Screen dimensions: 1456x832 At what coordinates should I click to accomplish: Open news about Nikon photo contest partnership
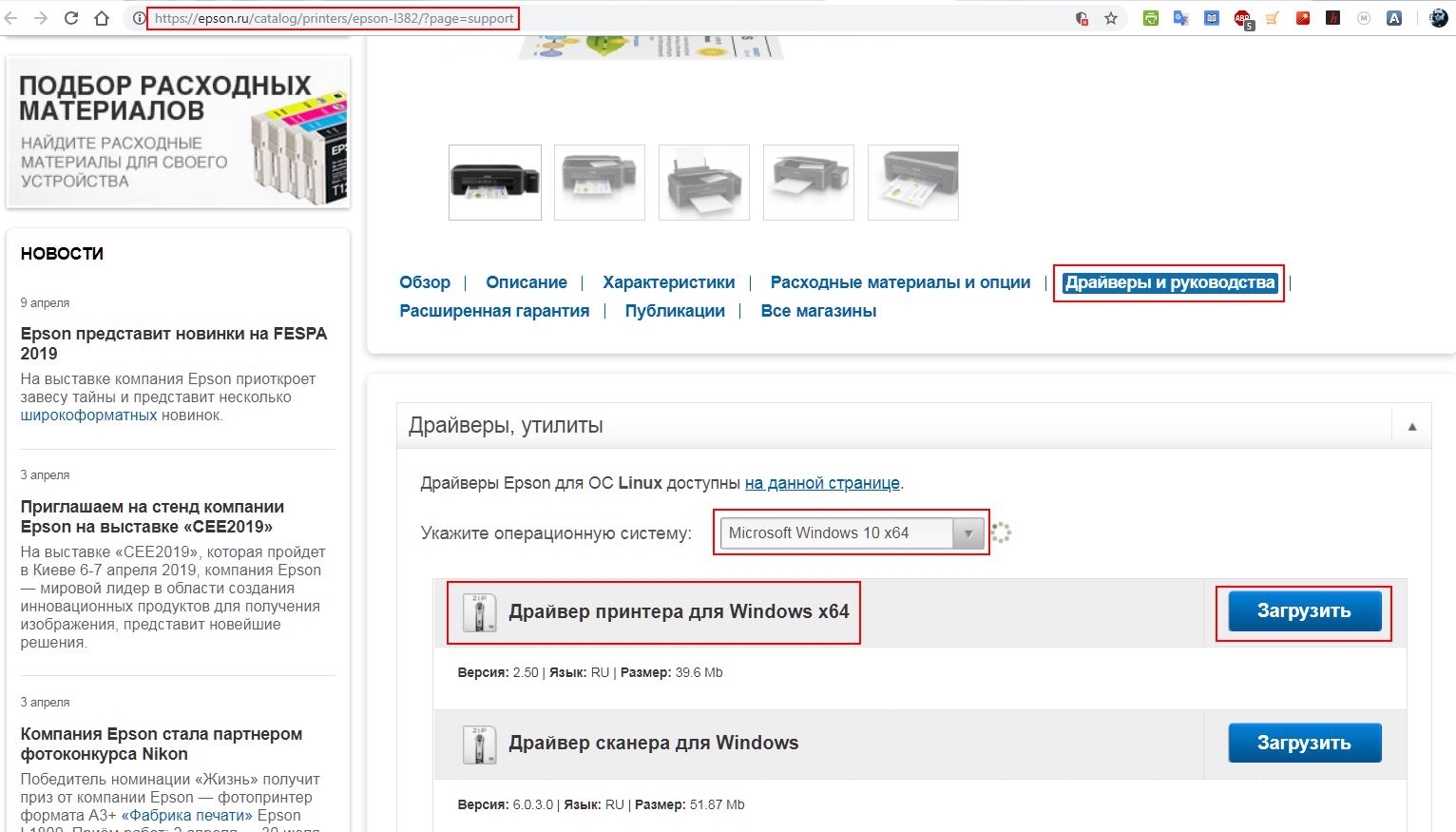[x=162, y=744]
